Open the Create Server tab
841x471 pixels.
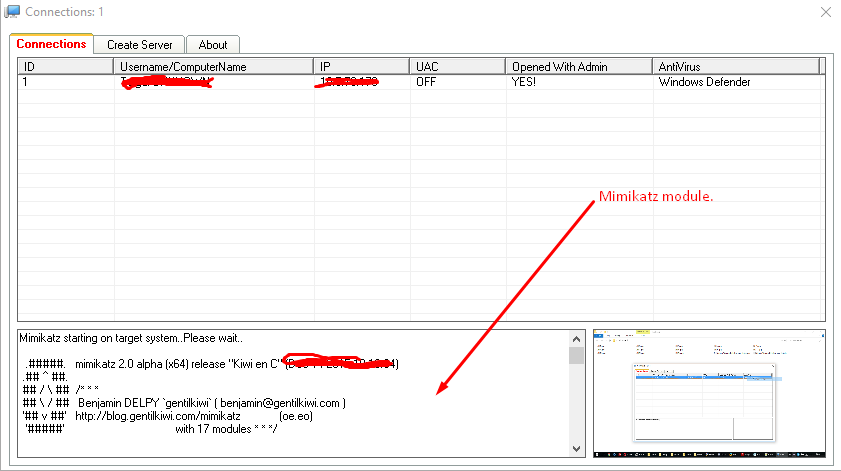coord(139,45)
